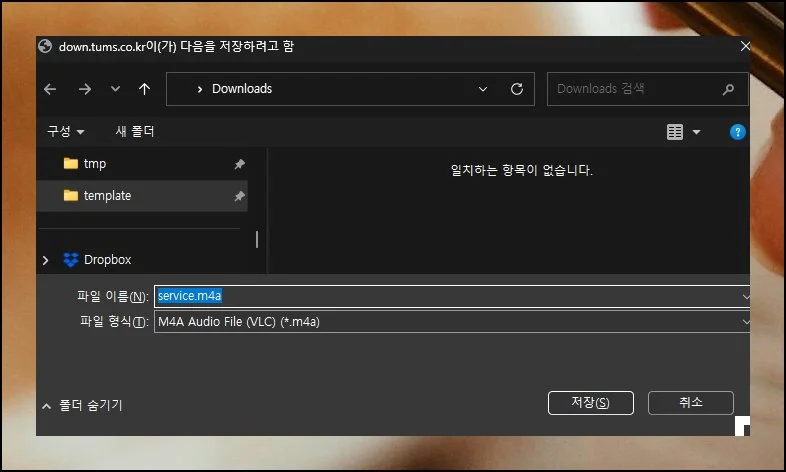Click the service.m4a filename field
786x472 pixels.
coord(450,296)
